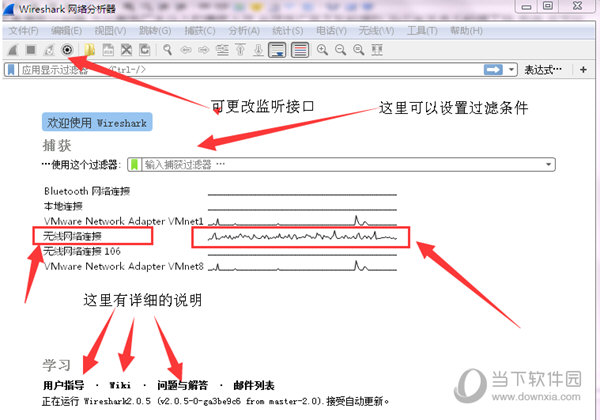Viewport: 600px width, 420px height.
Task: Click display filter bookmark icon
Action: [11, 70]
